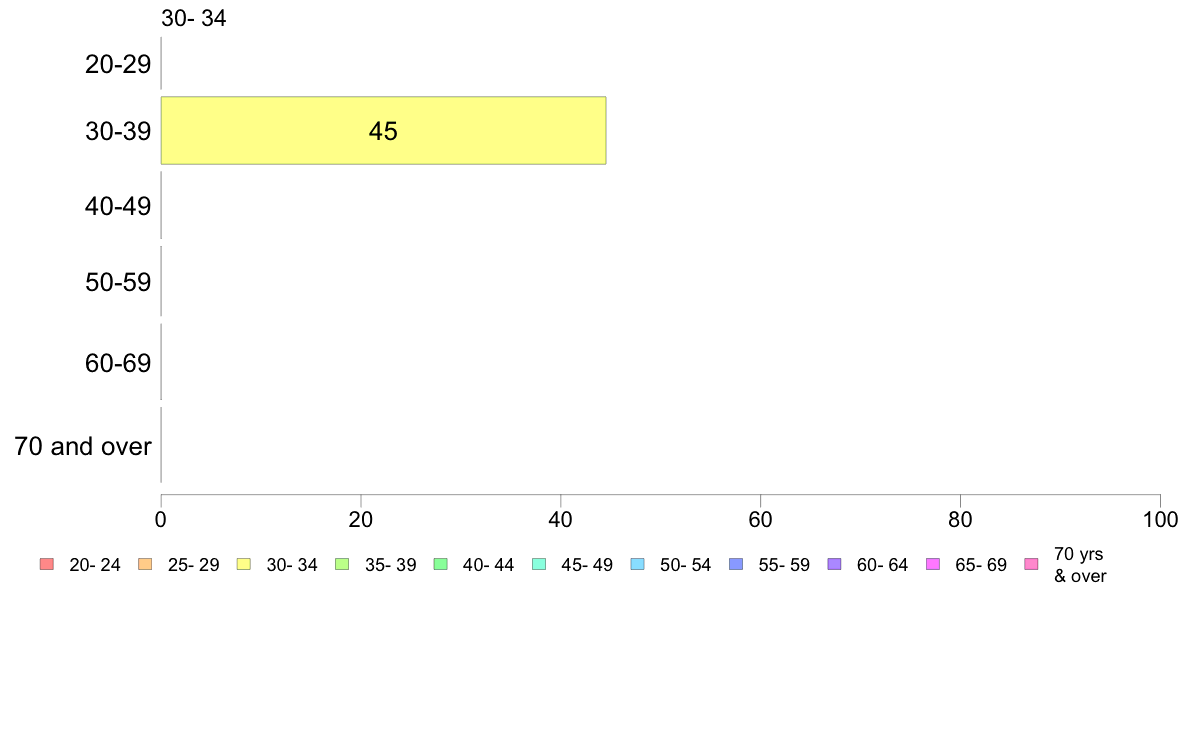Toggle the 20- 24 legend swatch
This screenshot has width=1188, height=736.
pyautogui.click(x=47, y=564)
